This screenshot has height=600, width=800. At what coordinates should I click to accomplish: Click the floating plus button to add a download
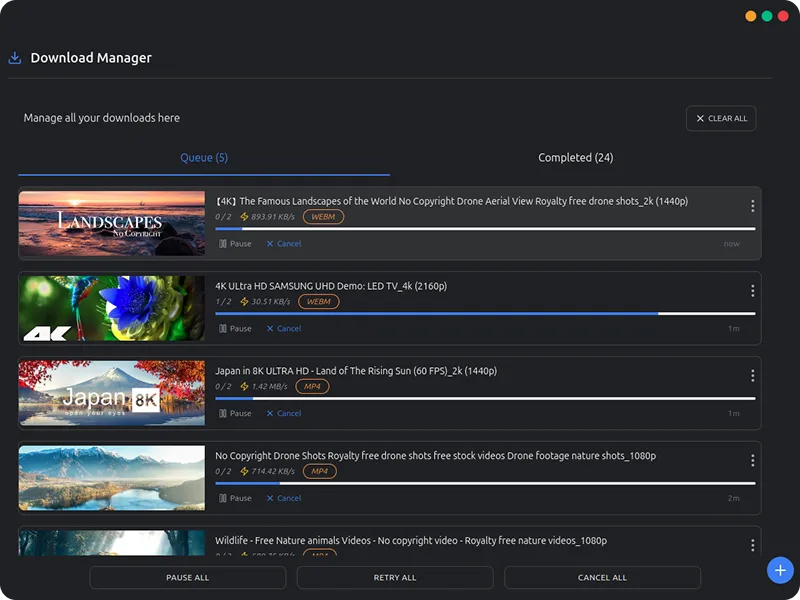pos(779,570)
